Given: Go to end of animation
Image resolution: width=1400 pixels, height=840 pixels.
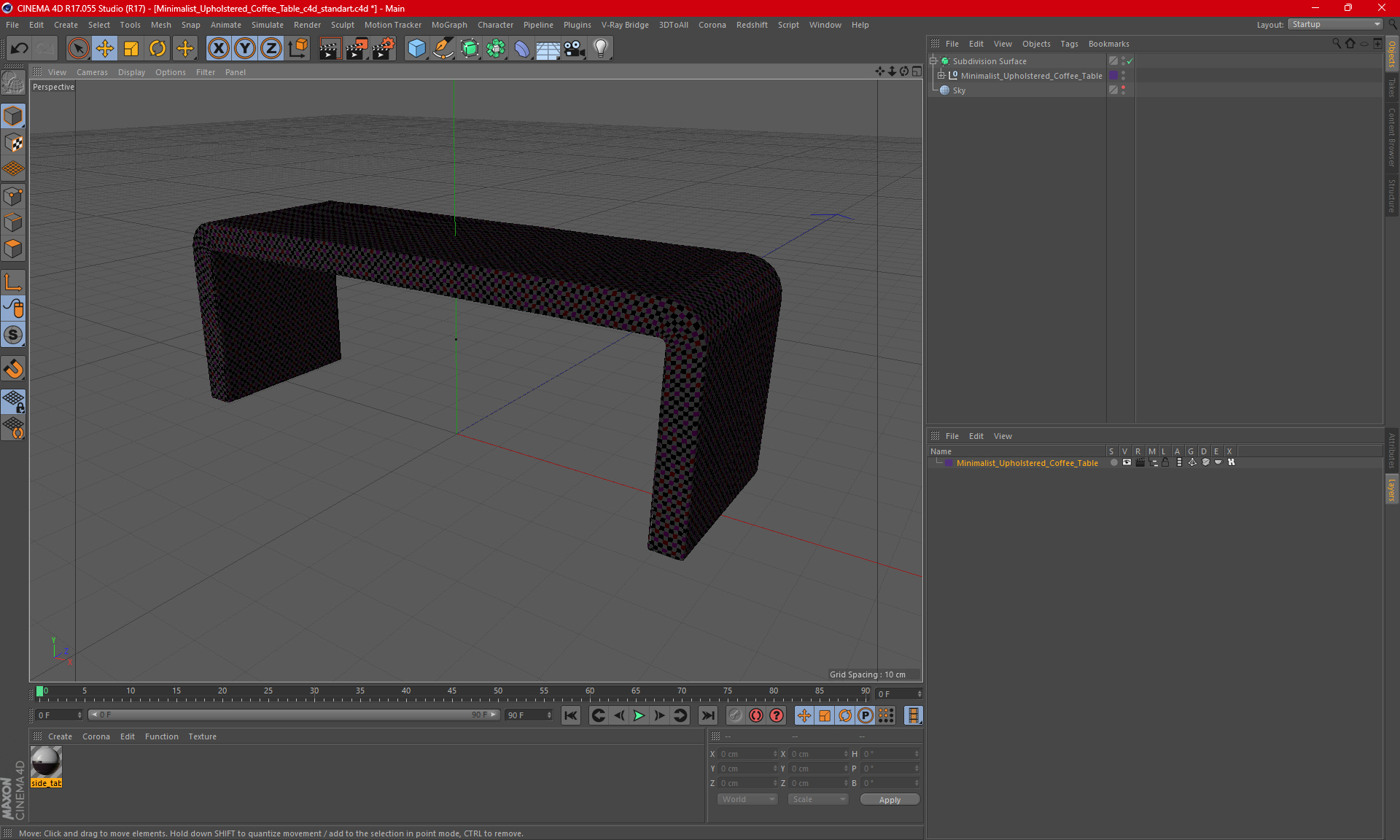Looking at the screenshot, I should [707, 715].
